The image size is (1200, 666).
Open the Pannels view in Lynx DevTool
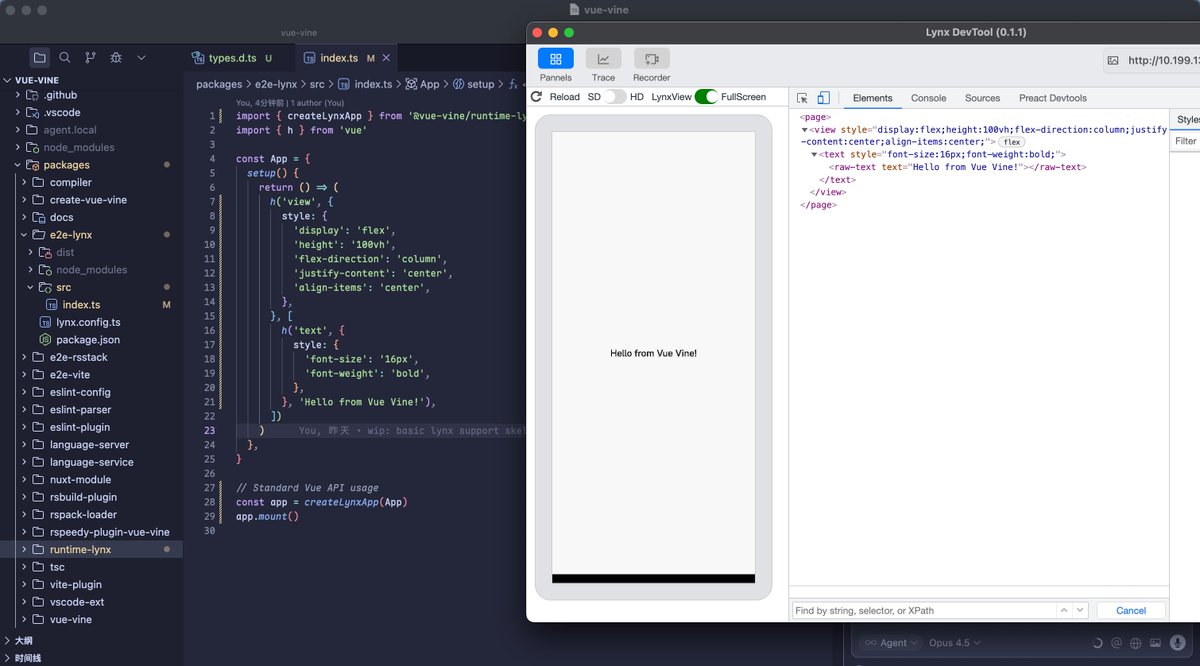(x=555, y=59)
